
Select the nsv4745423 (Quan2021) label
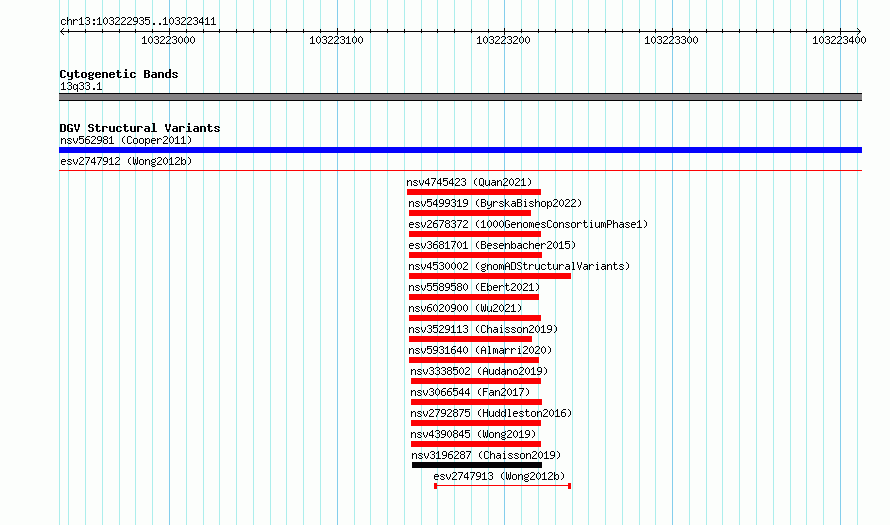coord(469,182)
